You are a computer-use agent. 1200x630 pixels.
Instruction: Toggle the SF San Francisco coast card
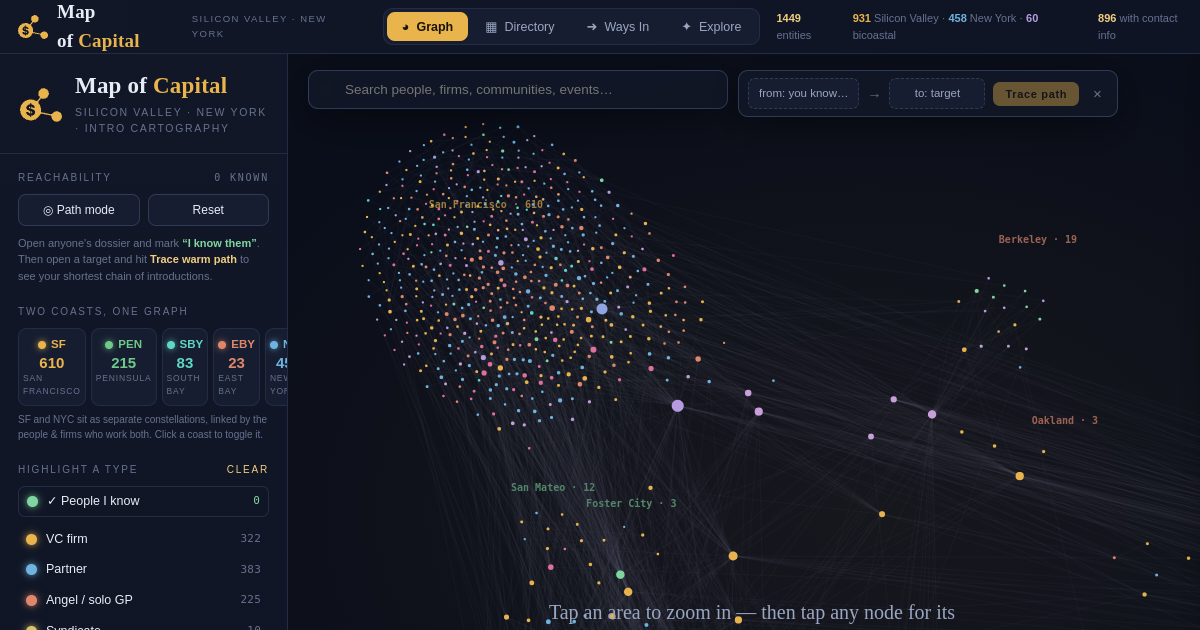click(x=52, y=367)
